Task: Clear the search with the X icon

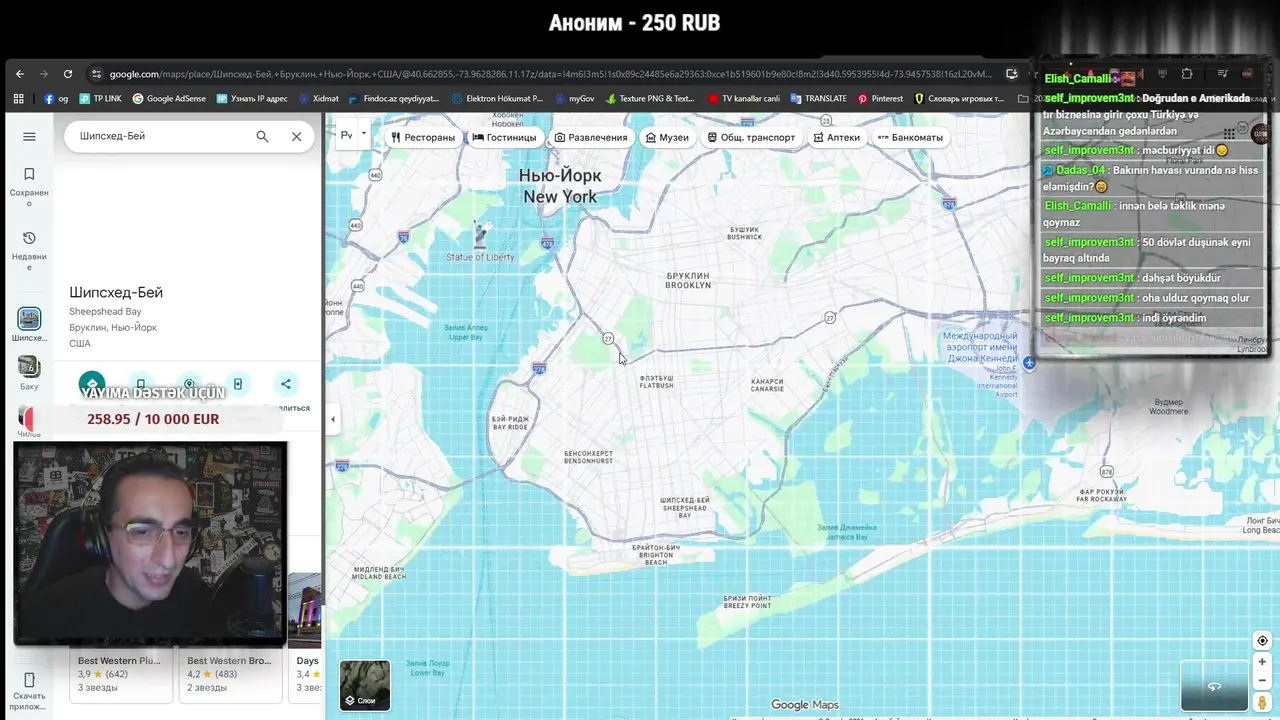Action: pos(296,137)
